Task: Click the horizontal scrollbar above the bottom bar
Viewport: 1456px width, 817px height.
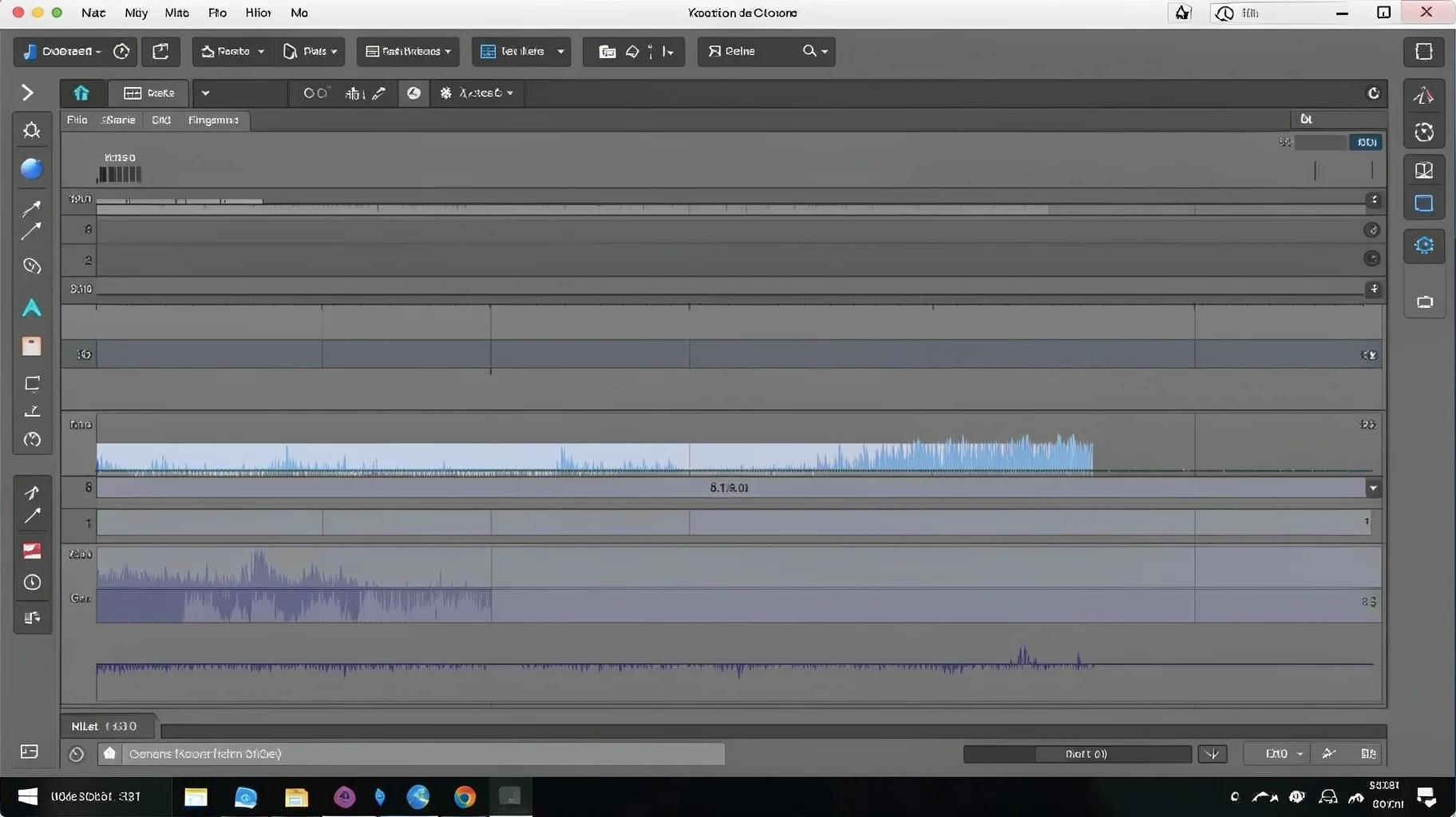Action: coord(773,731)
